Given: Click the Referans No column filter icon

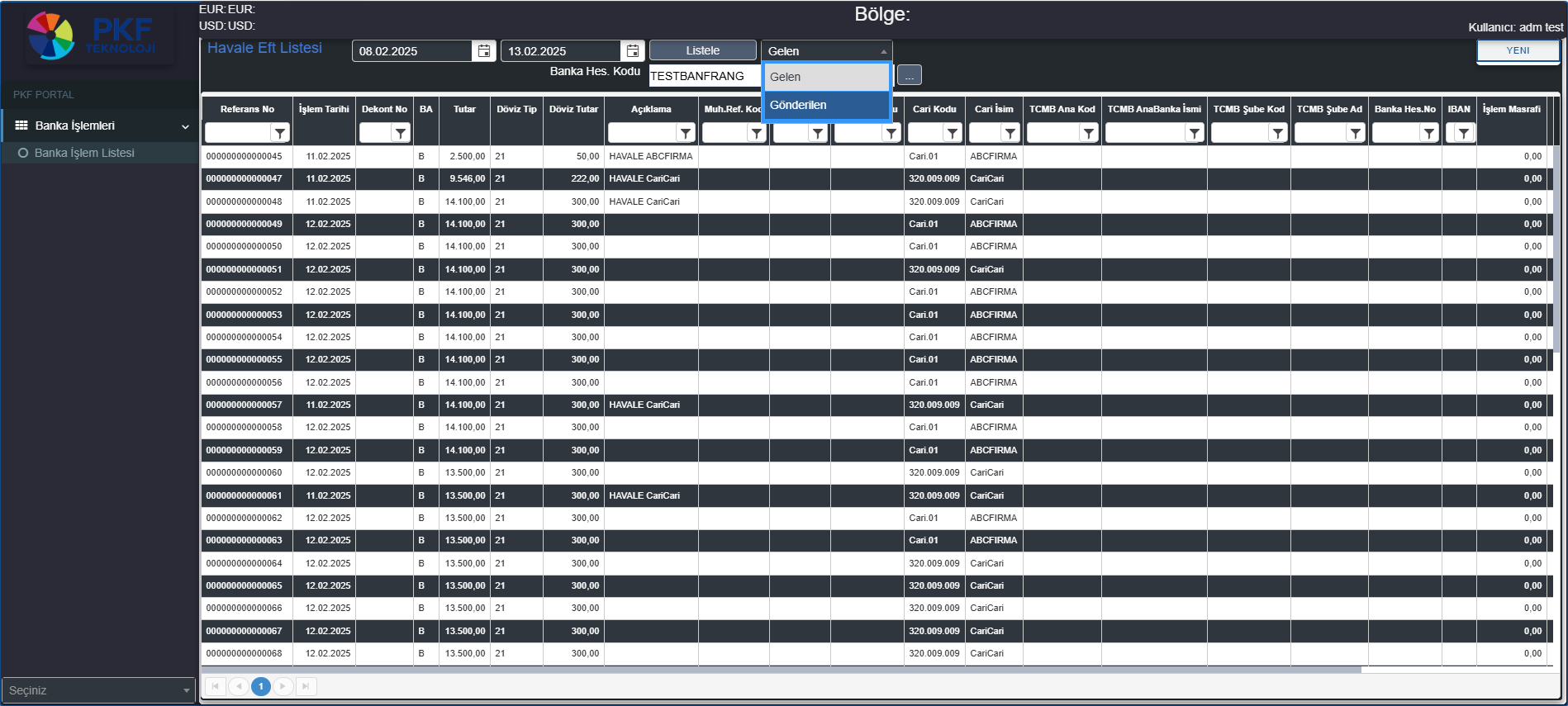Looking at the screenshot, I should coord(280,133).
